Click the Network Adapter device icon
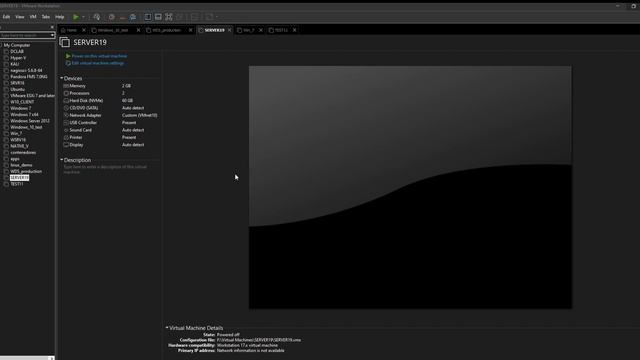This screenshot has height=360, width=640. (x=66, y=116)
